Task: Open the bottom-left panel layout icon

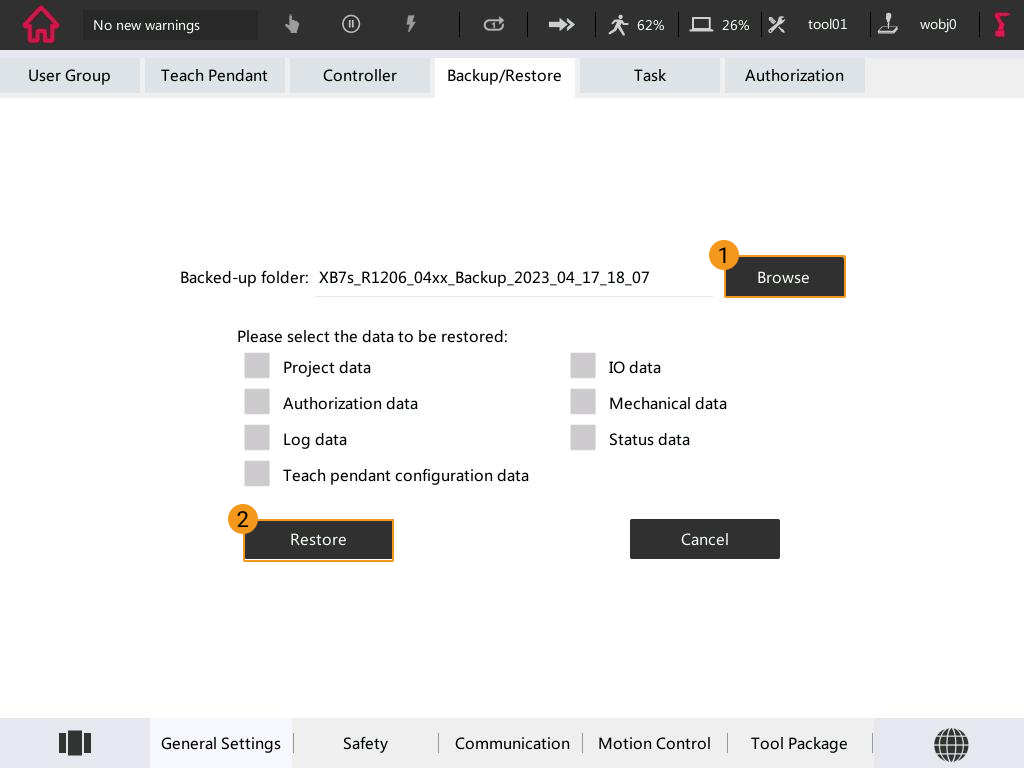Action: 75,743
